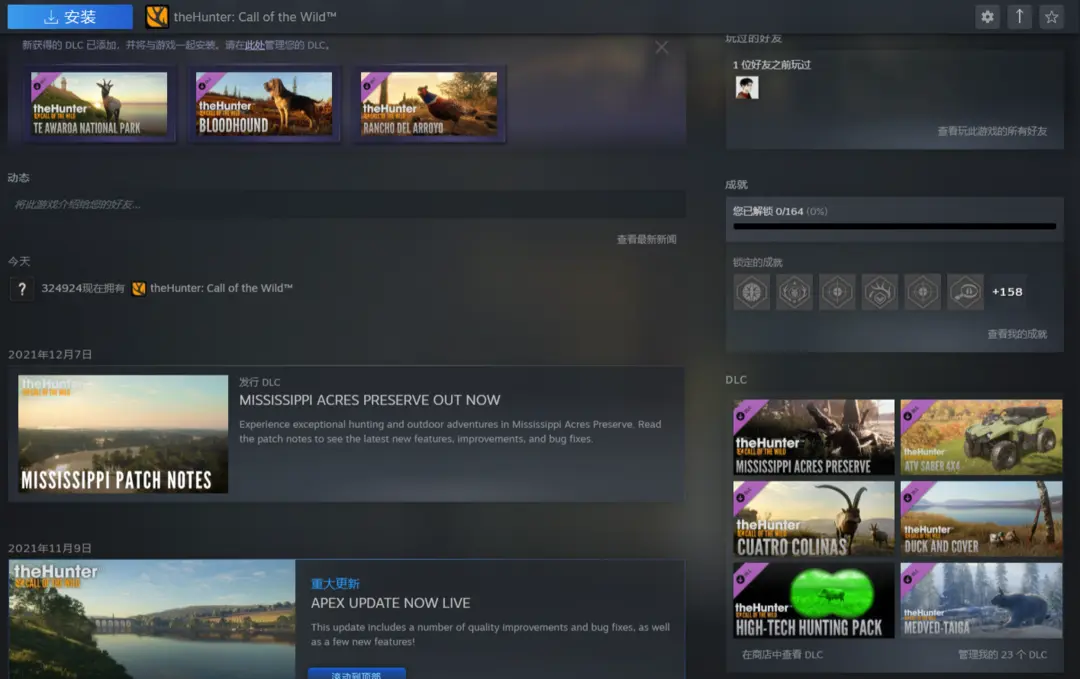1080x679 pixels.
Task: Click the fifth locked achievement badge
Action: 922,292
